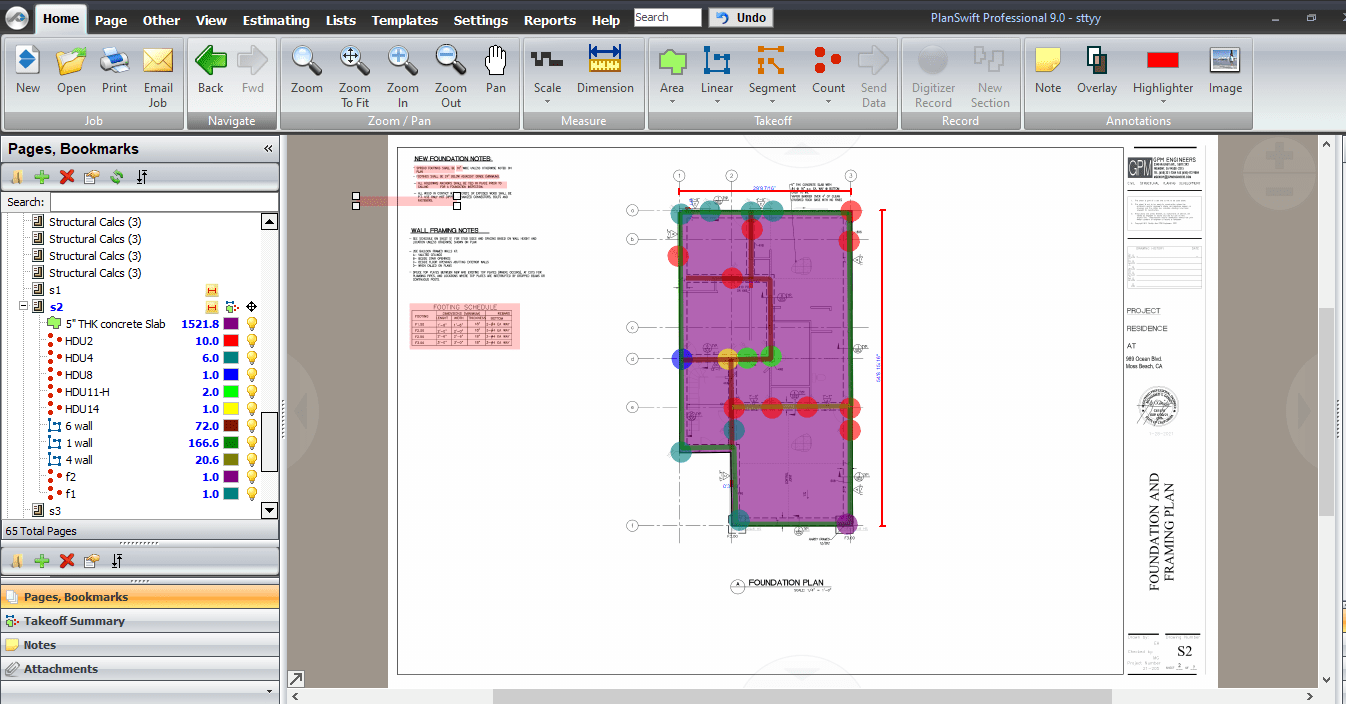
Task: Navigate Back with the green arrow
Action: [211, 69]
